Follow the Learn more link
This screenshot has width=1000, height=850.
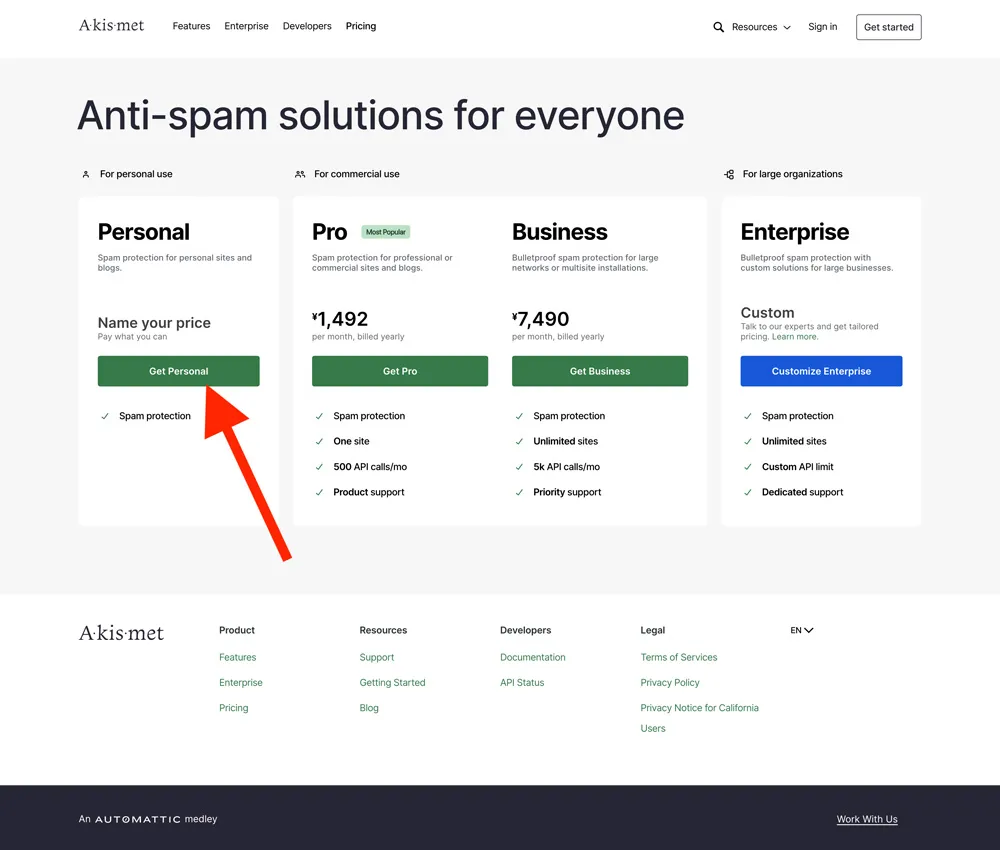pyautogui.click(x=795, y=337)
